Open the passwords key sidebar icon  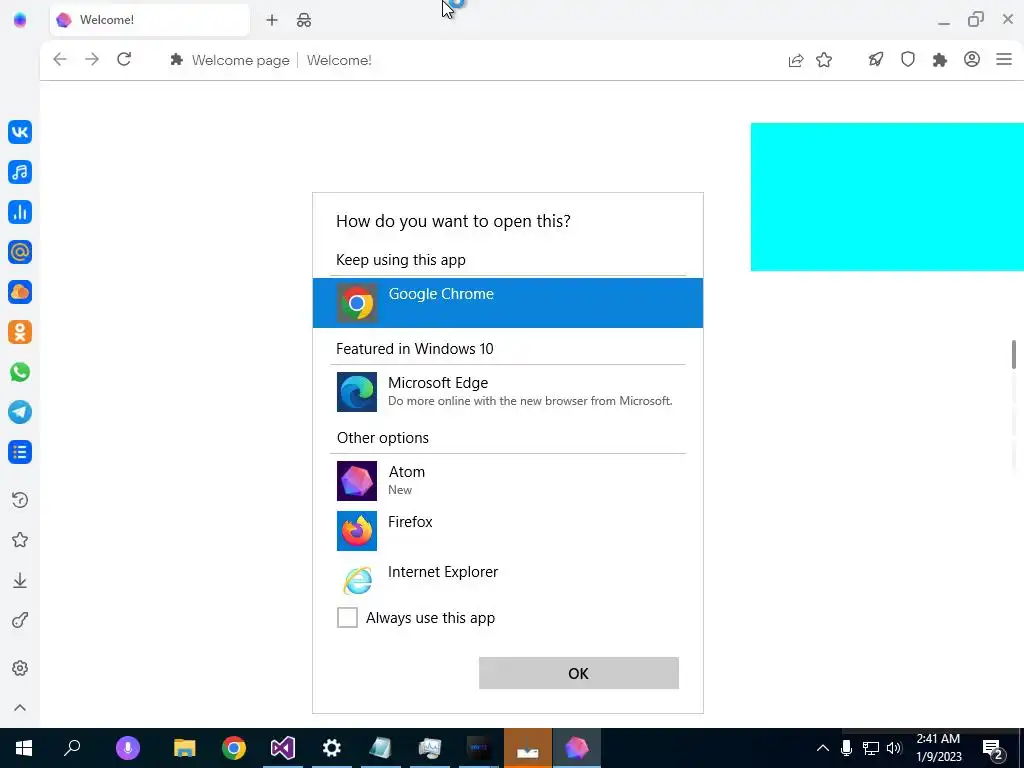[x=20, y=620]
